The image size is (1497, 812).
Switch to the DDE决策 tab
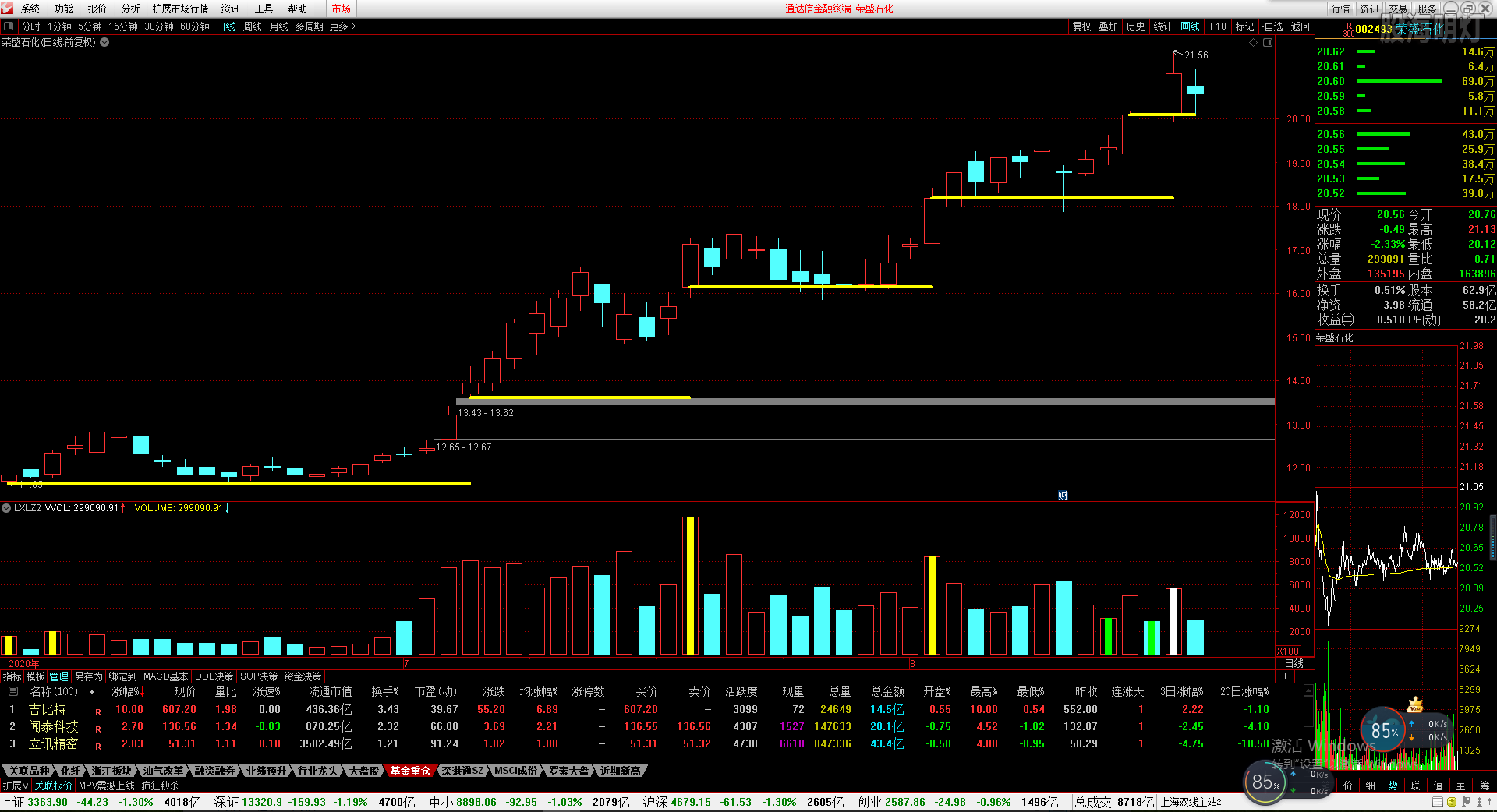coord(214,676)
